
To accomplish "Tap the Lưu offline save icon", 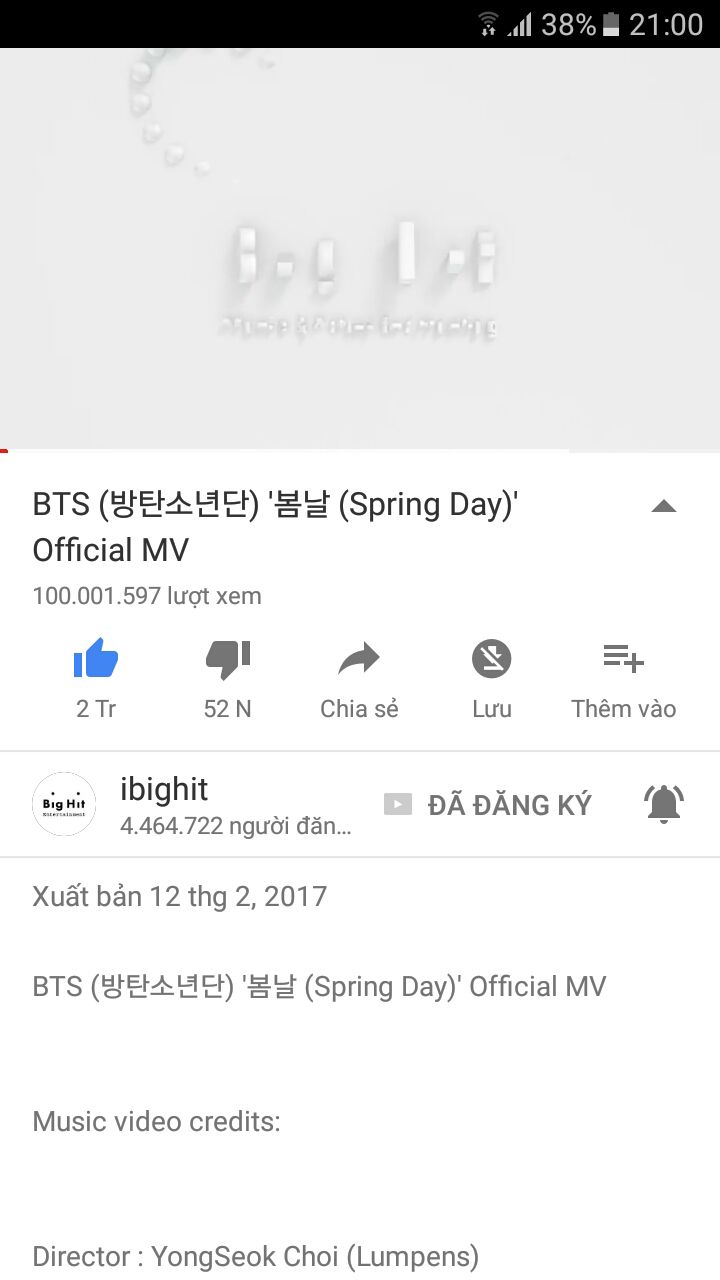I will (x=491, y=659).
